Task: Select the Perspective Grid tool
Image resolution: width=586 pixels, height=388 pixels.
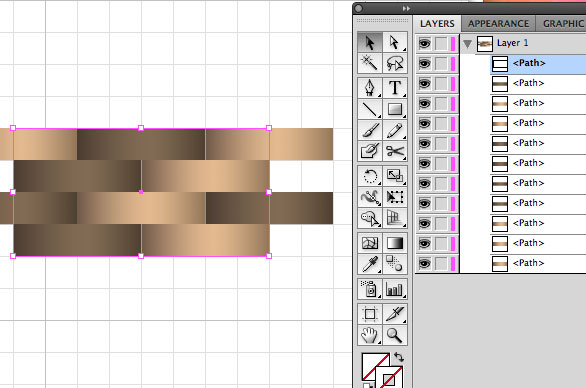Action: pyautogui.click(x=394, y=218)
